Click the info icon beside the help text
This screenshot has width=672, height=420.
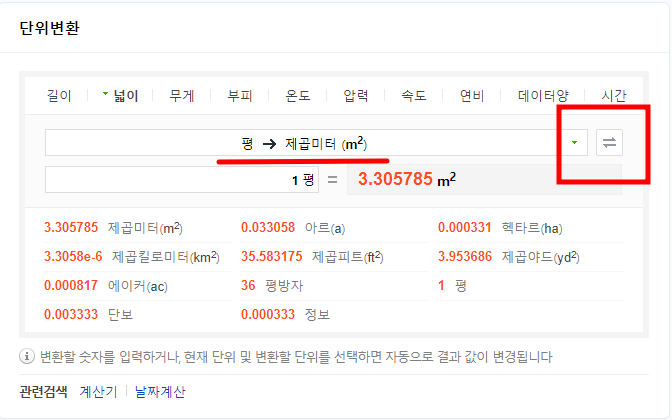27,356
